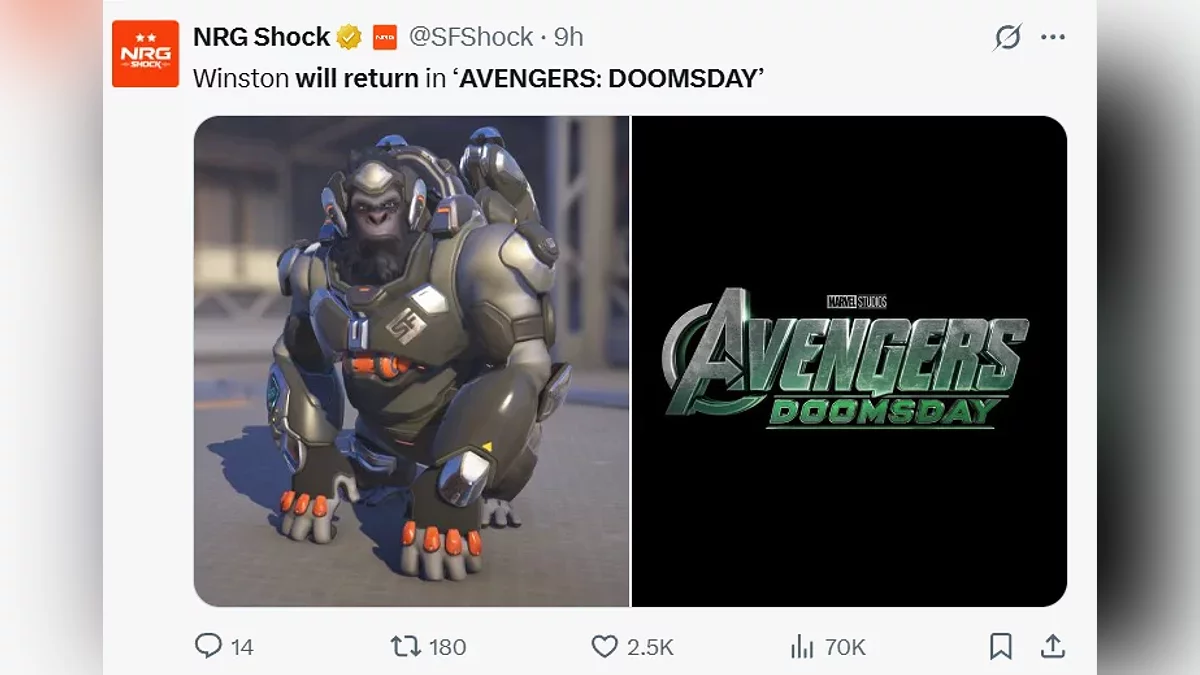Screen dimensions: 1200x675
Task: Repost the tweet using retweet icon
Action: click(x=405, y=646)
